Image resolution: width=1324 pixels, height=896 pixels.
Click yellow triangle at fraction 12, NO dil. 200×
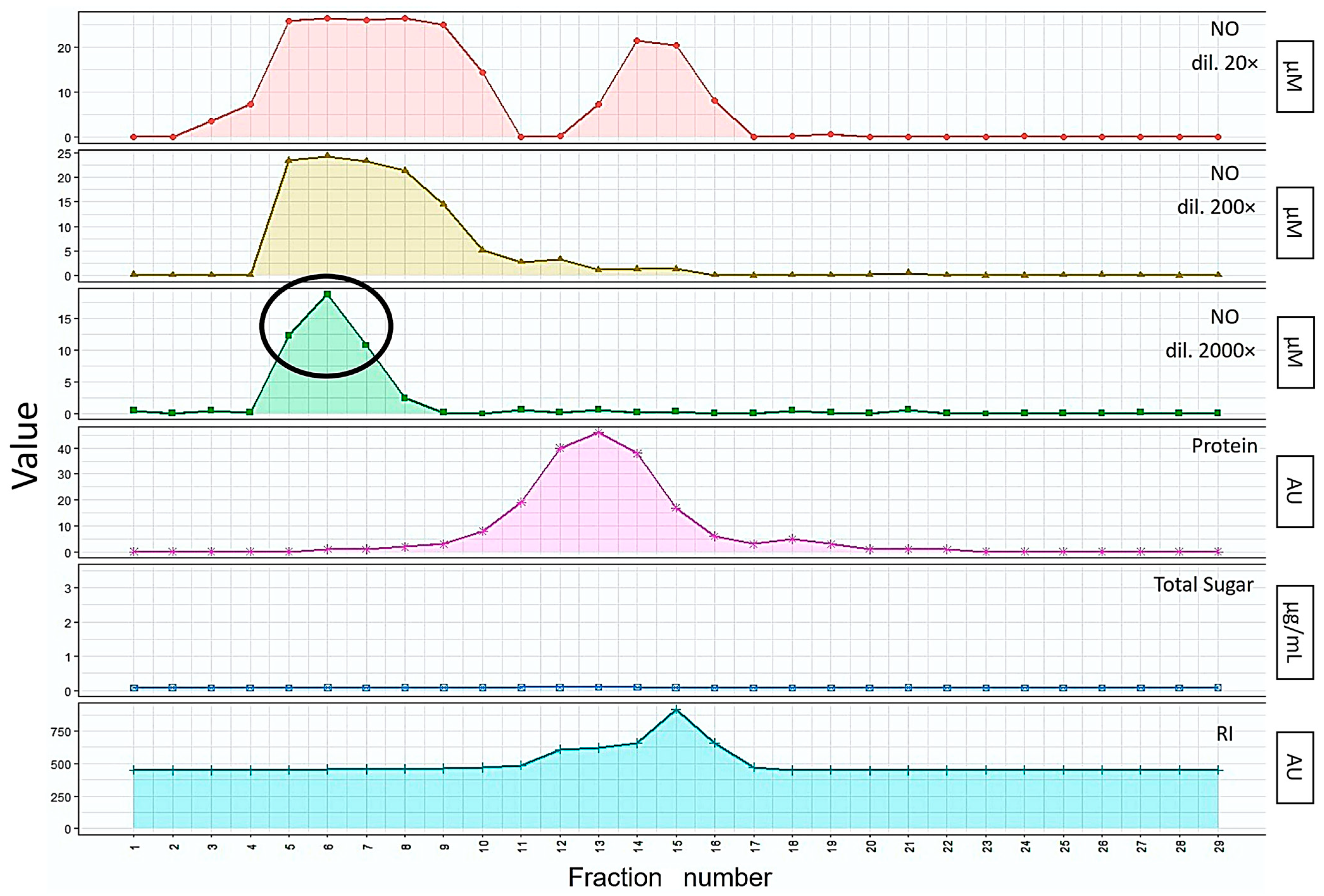(560, 259)
